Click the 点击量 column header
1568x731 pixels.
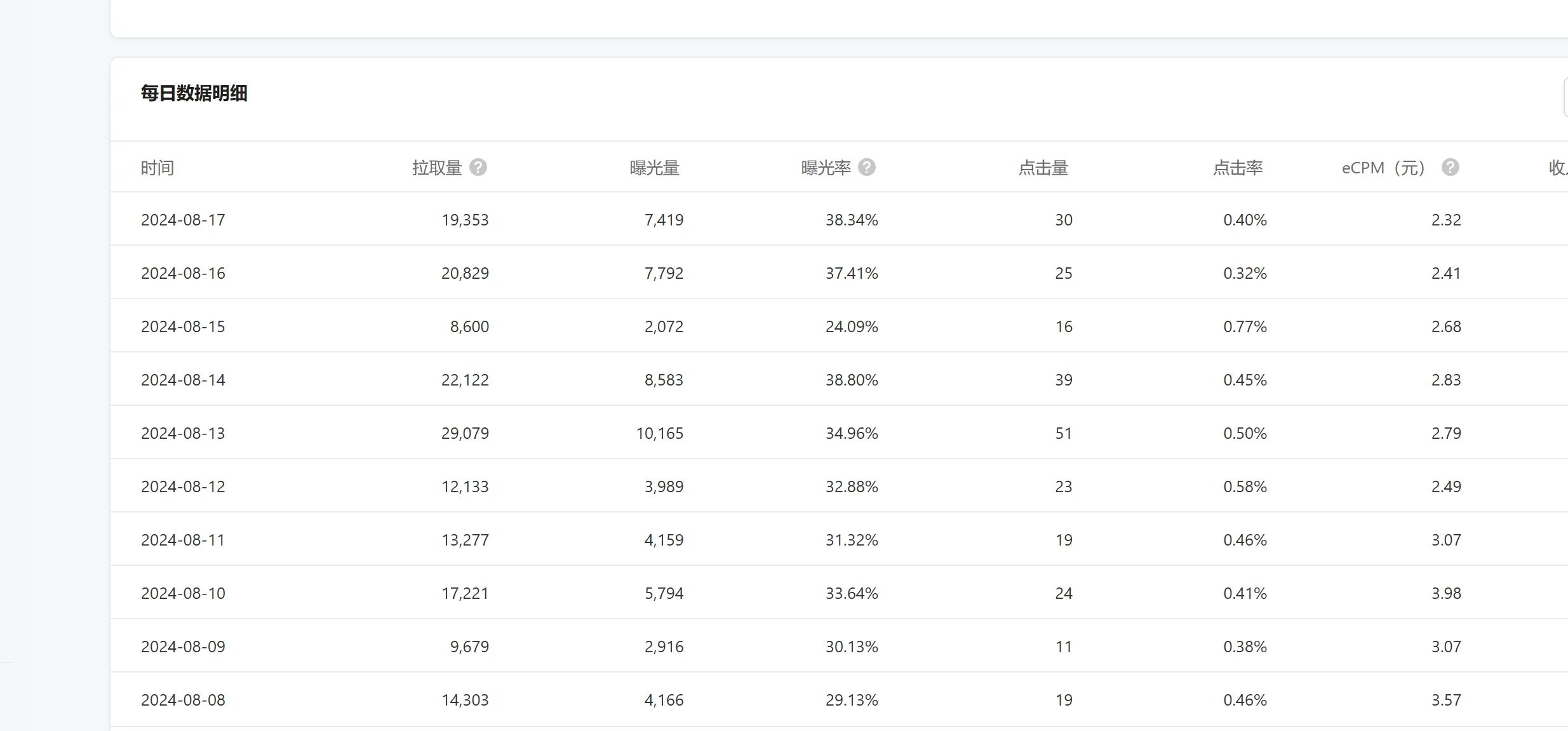(x=1043, y=168)
